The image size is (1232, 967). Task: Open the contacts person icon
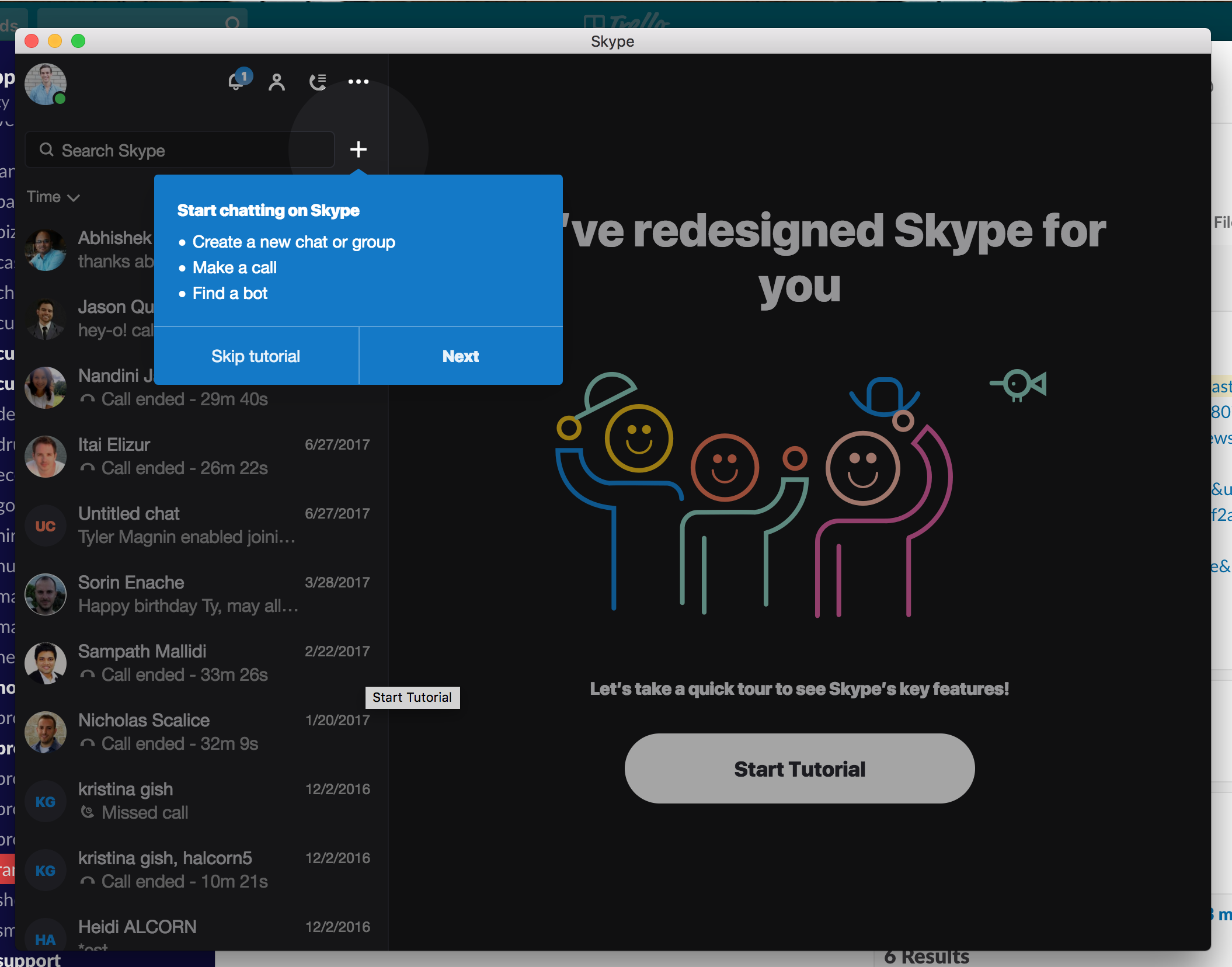(x=277, y=82)
